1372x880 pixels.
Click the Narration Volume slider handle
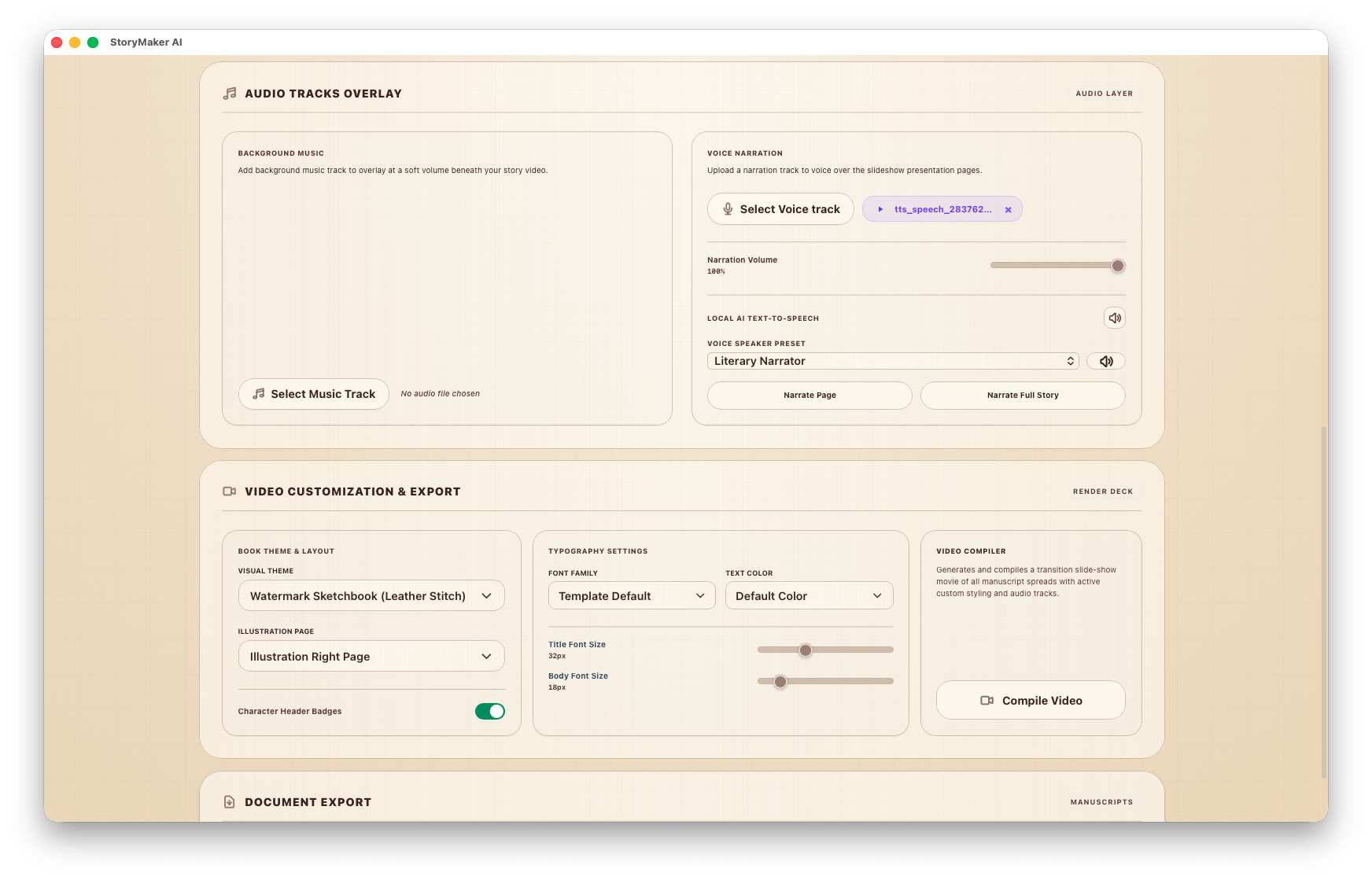(1118, 266)
